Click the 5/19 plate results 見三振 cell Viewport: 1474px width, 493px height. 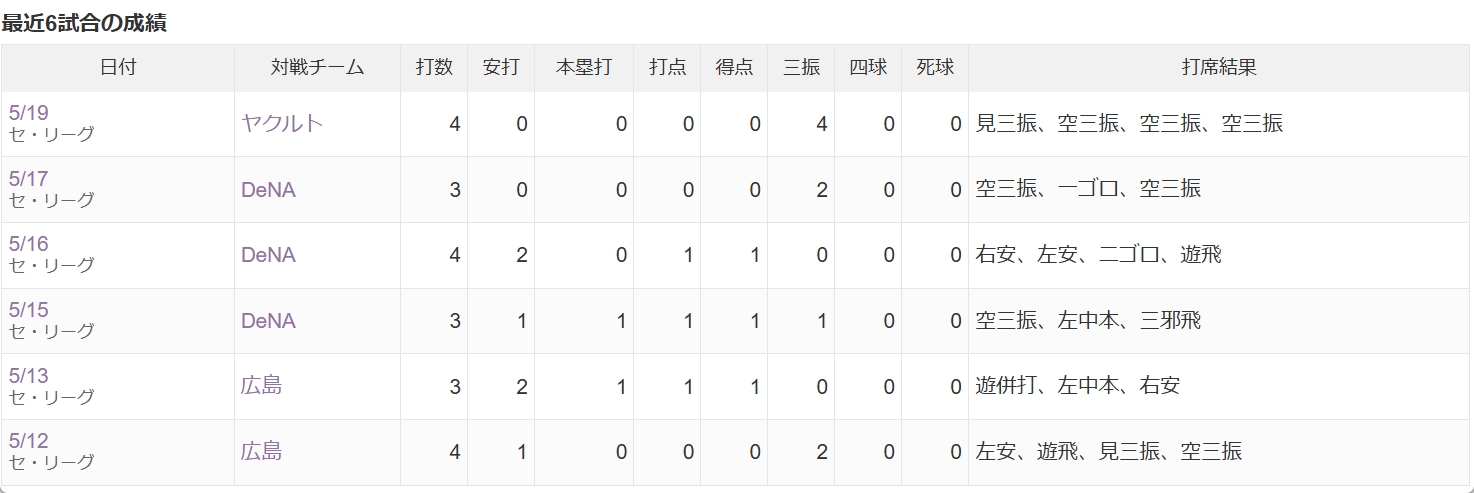pyautogui.click(x=1005, y=123)
